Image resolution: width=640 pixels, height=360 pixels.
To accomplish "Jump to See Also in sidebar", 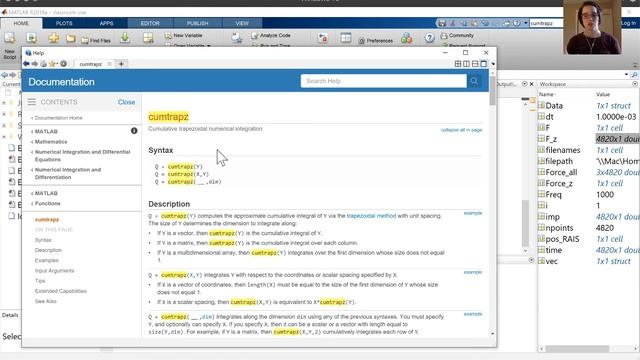I will (x=45, y=301).
